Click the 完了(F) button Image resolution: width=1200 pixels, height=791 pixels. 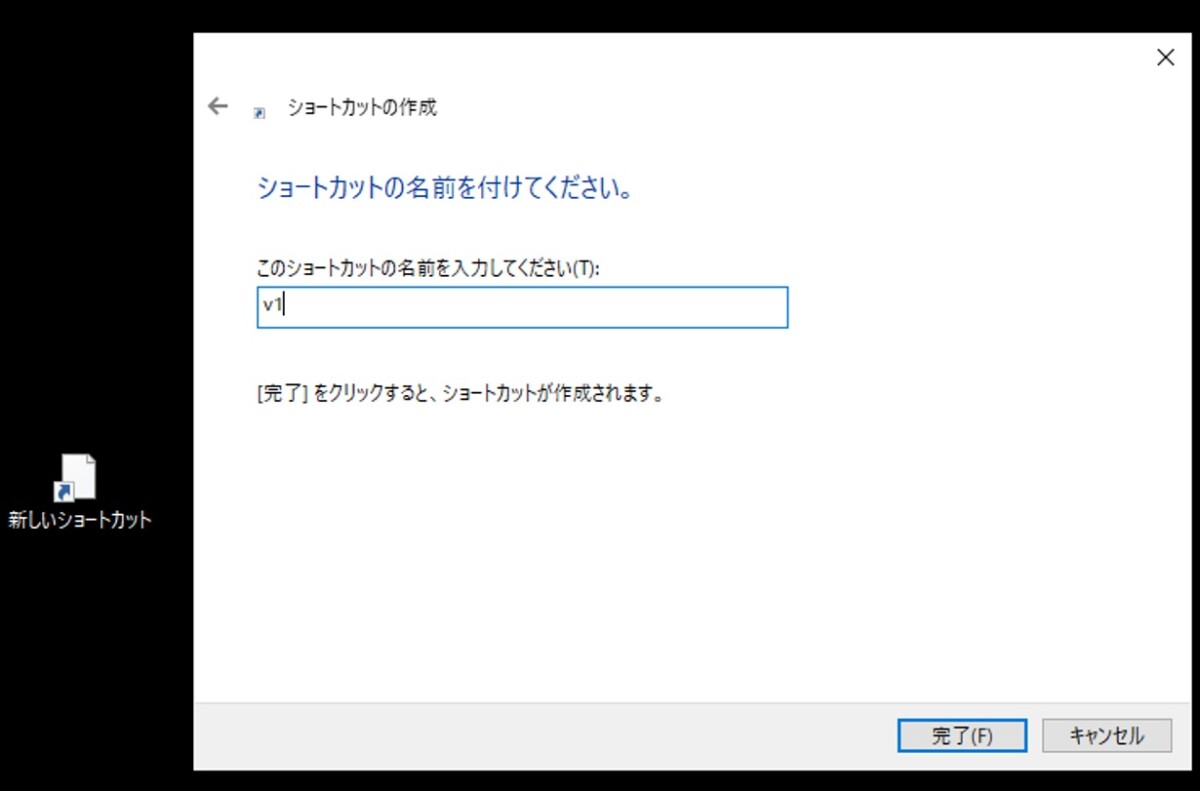(962, 736)
